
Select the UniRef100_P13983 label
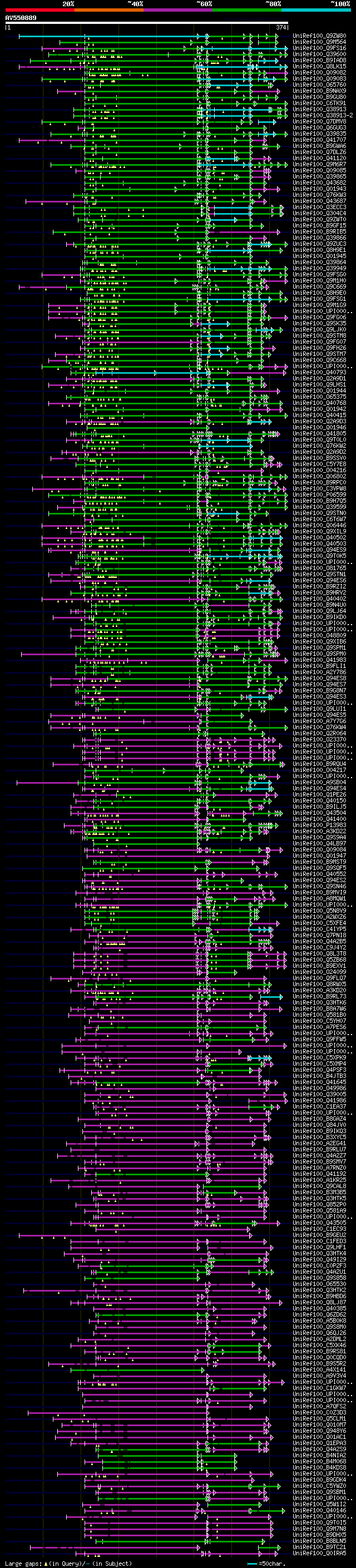coord(319,825)
